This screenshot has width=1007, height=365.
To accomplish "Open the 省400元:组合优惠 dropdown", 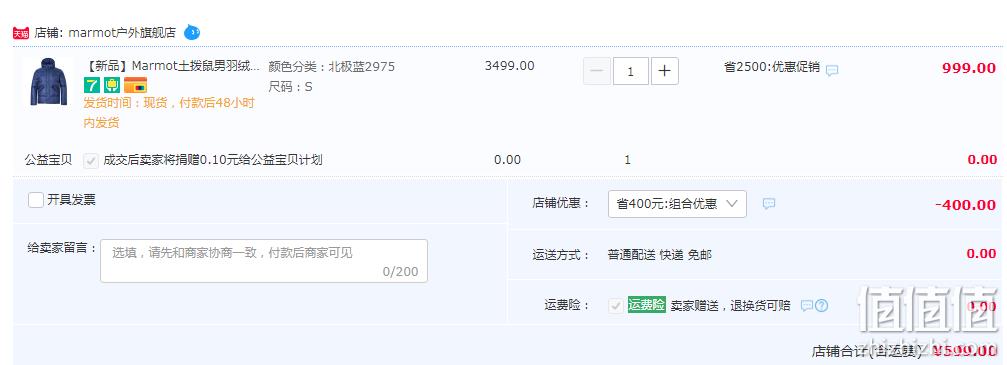I will 677,204.
